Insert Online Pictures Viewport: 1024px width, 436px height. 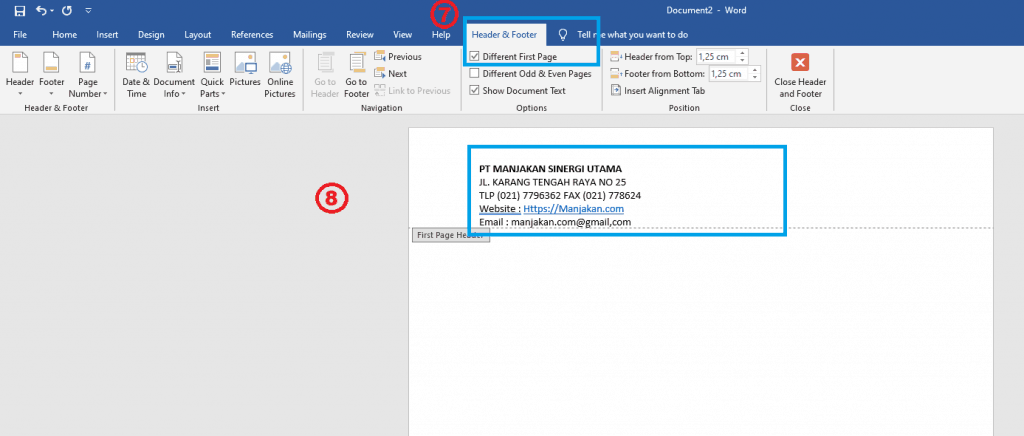click(280, 74)
